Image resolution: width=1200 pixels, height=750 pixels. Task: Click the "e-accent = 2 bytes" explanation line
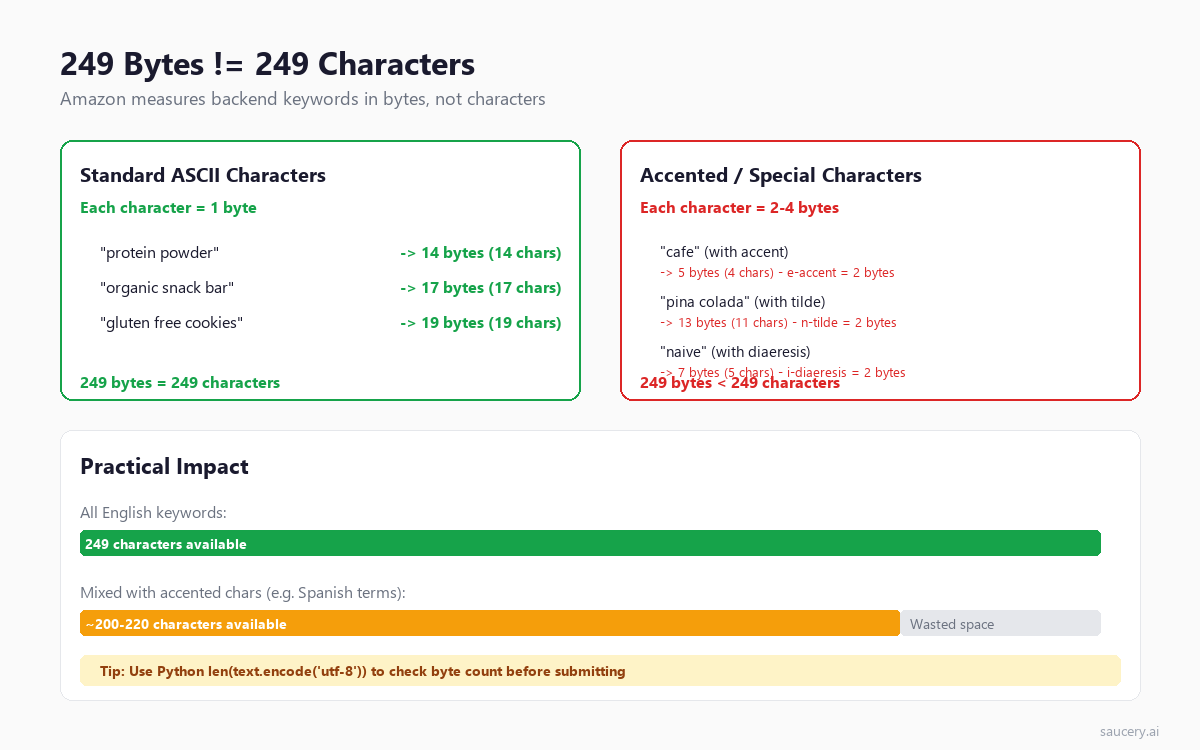click(777, 273)
